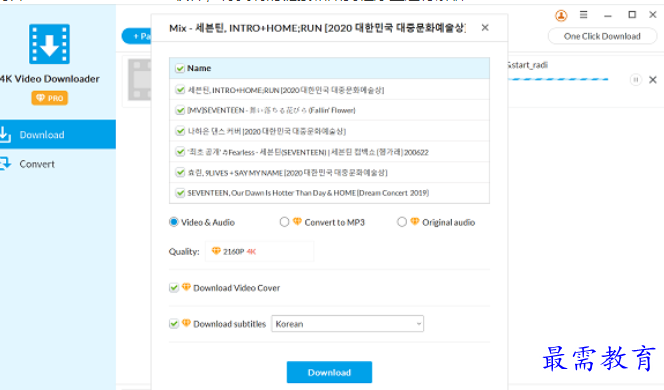The height and width of the screenshot is (390, 664).
Task: Uncheck the [MV]SEVENTEEN Fallin' Flower checkbox
Action: coord(180,110)
